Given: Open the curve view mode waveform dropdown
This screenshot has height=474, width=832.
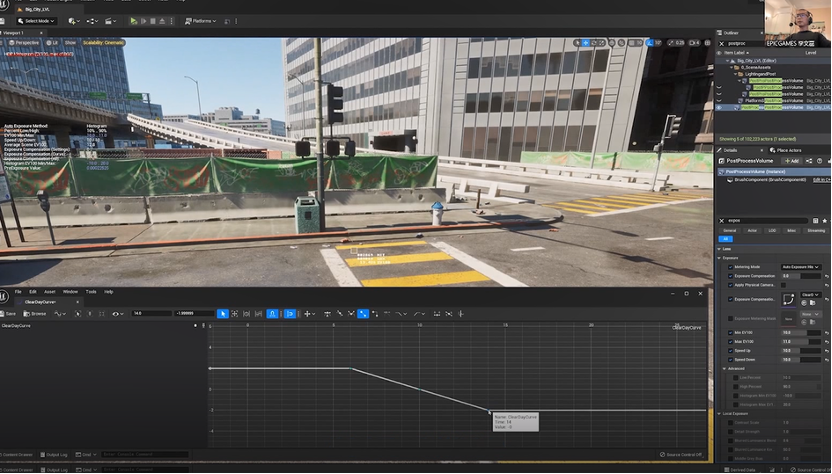Looking at the screenshot, I should point(60,314).
